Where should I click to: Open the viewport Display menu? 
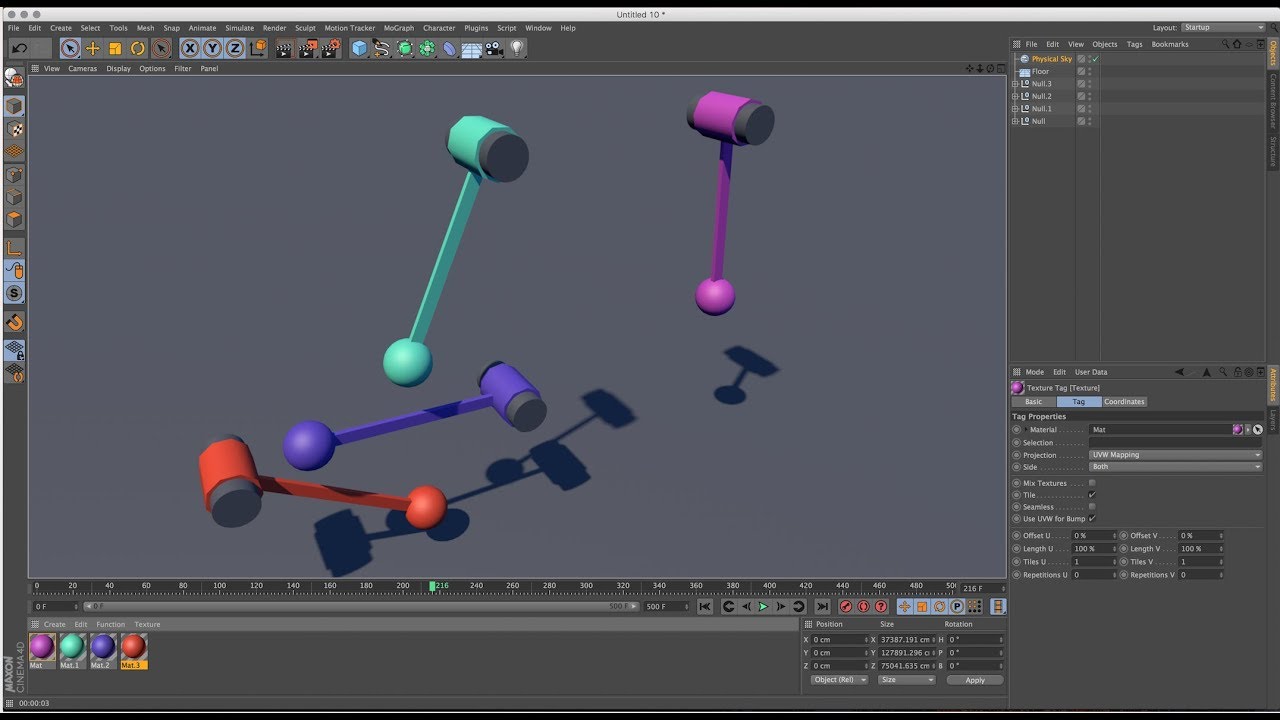(119, 69)
